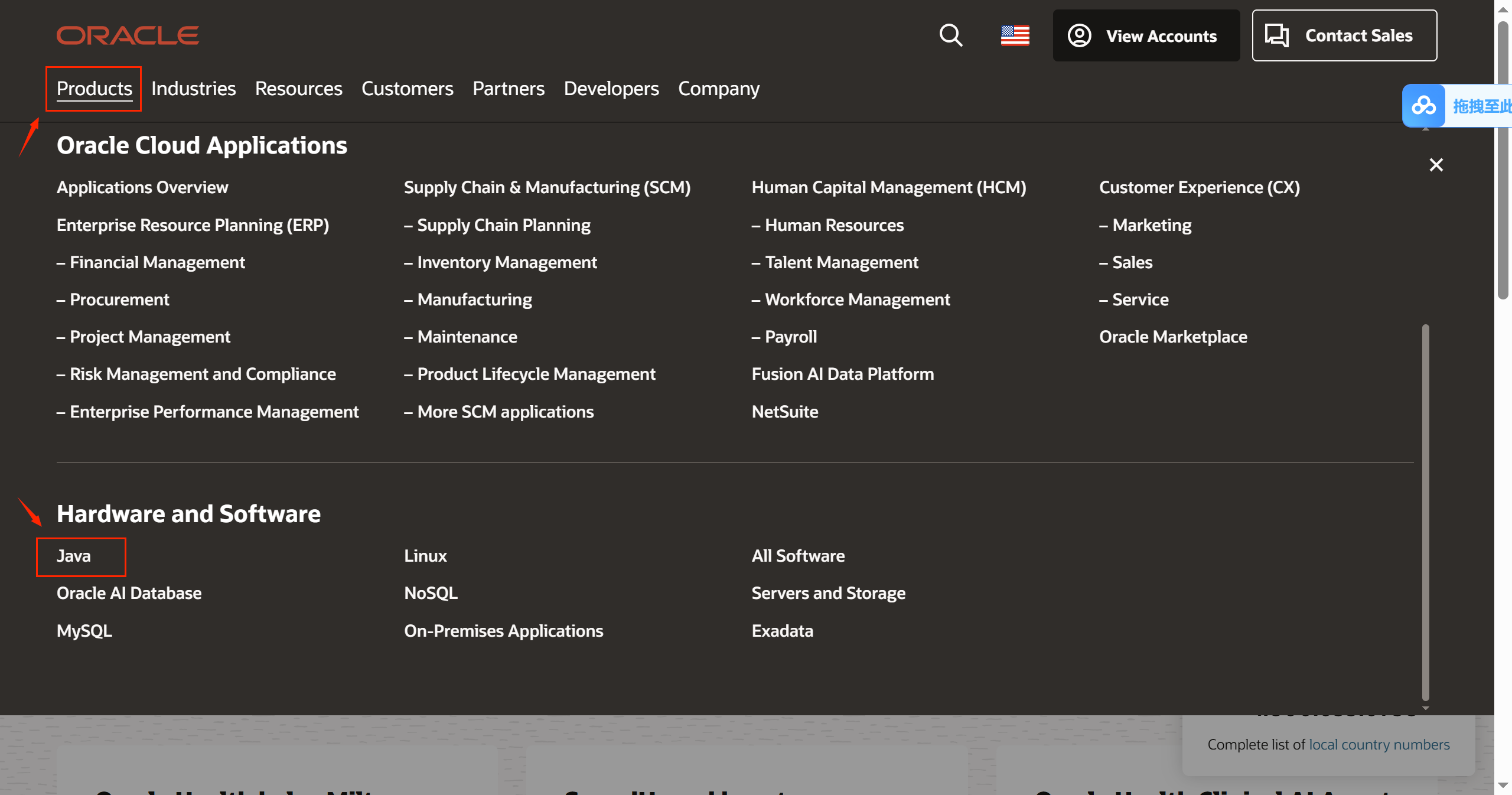Open the Company menu
Screen dimensions: 1512x795
tap(719, 89)
